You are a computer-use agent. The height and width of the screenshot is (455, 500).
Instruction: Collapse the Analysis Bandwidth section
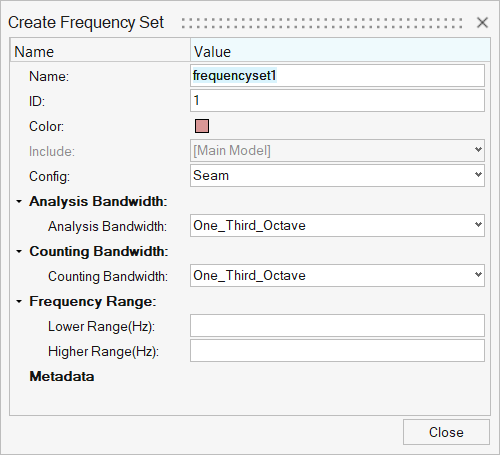click(x=19, y=201)
